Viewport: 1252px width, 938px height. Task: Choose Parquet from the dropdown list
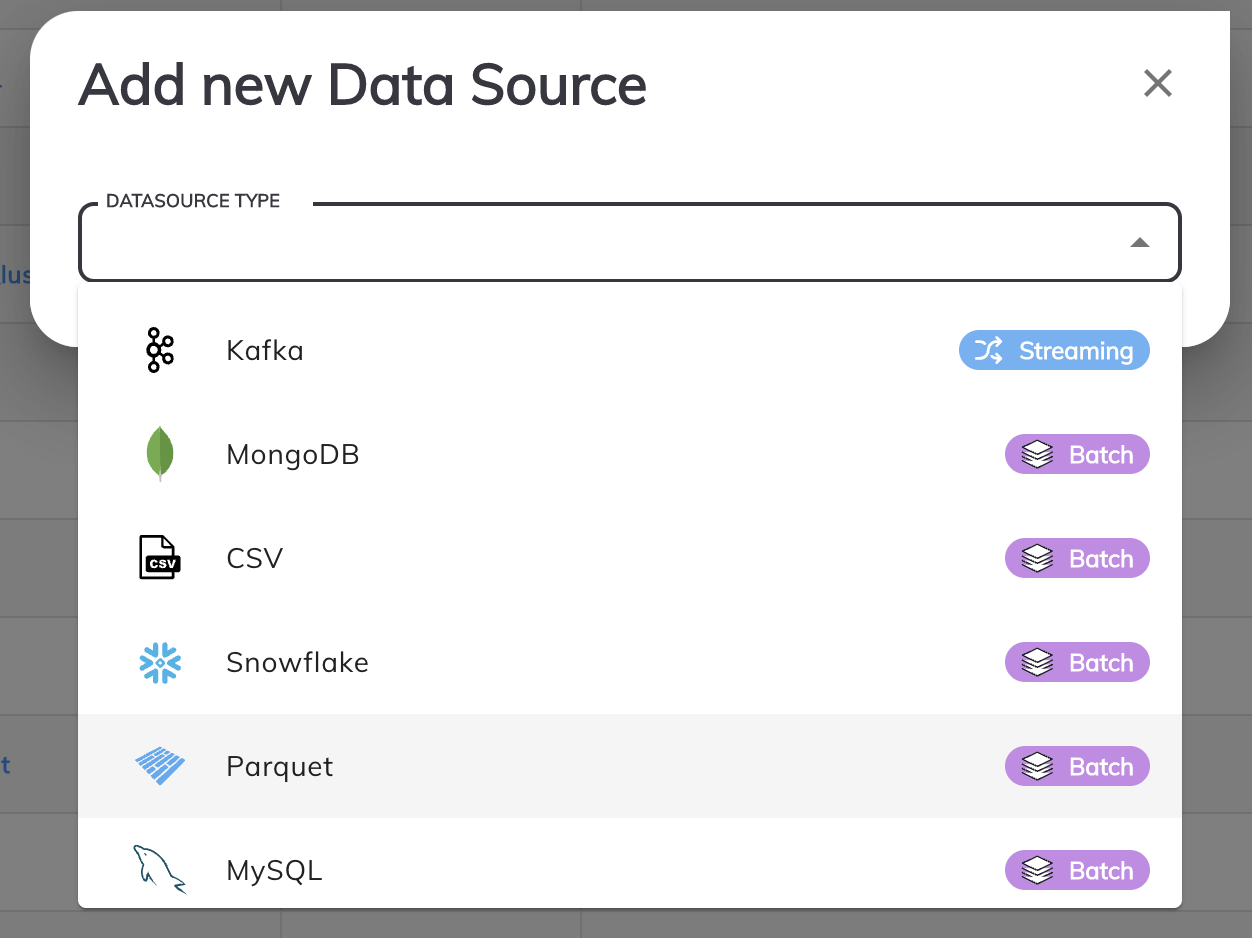(x=280, y=767)
